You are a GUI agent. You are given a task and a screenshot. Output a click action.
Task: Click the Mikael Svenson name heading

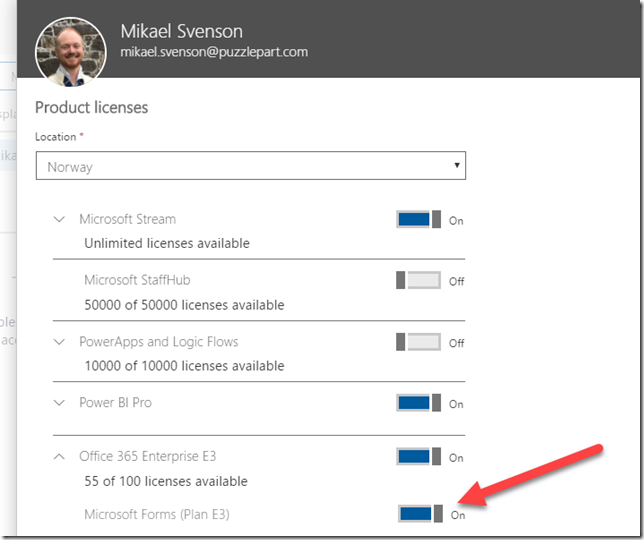point(182,32)
